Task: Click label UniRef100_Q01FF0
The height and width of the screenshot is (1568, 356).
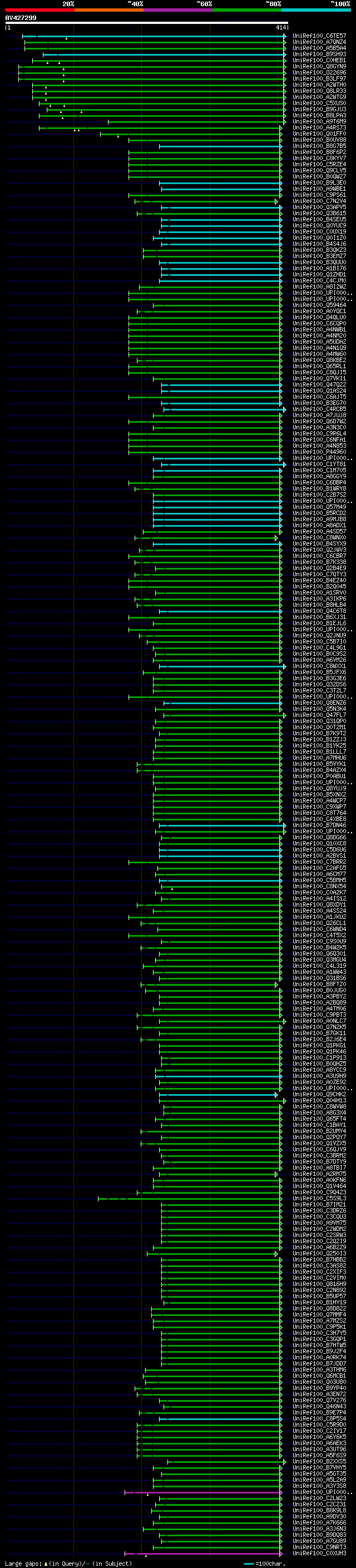Action: [x=319, y=134]
